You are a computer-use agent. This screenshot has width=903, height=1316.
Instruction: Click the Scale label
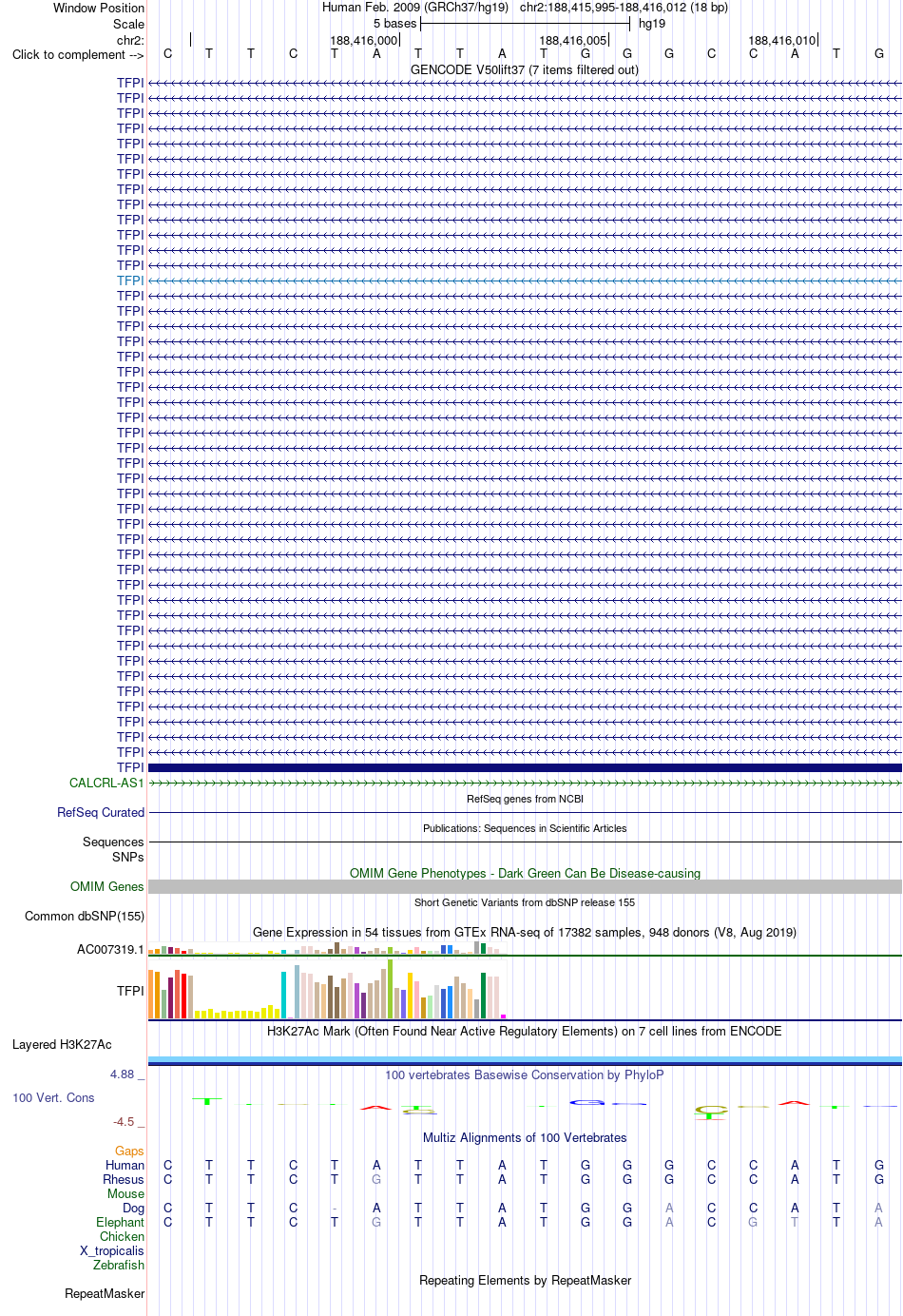128,24
